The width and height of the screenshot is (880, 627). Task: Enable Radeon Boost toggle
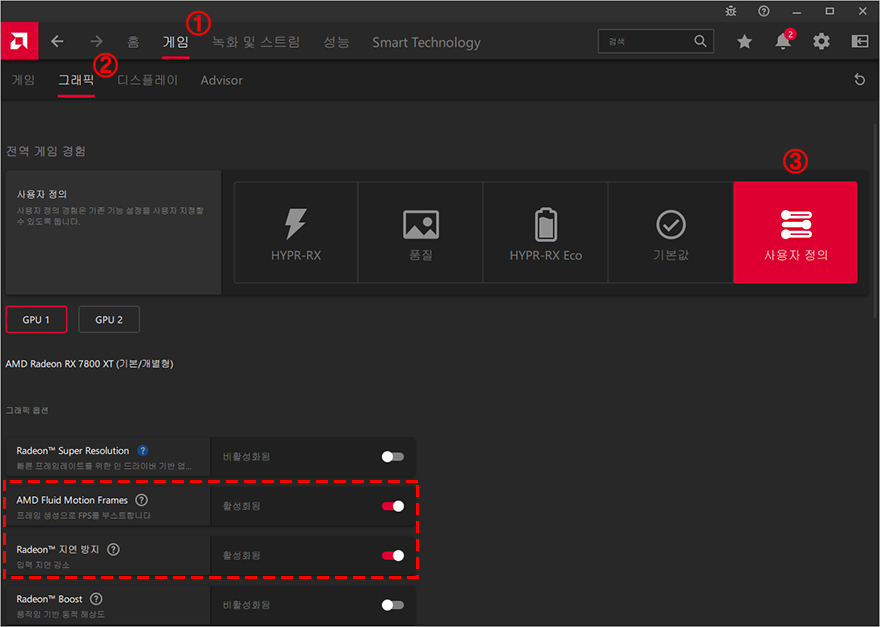click(392, 605)
